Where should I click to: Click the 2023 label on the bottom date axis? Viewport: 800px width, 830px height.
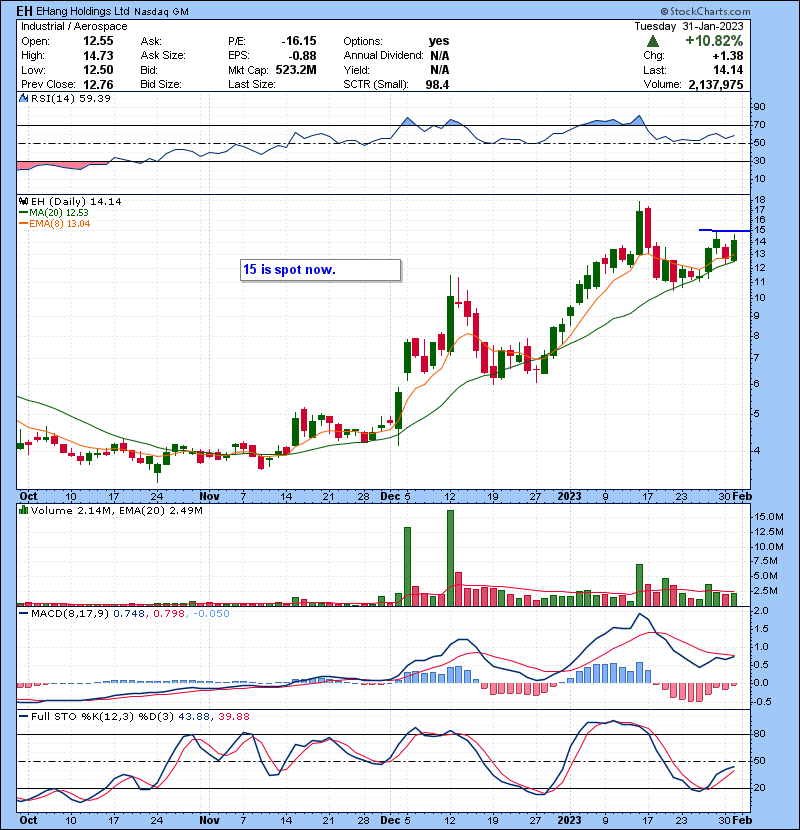570,820
